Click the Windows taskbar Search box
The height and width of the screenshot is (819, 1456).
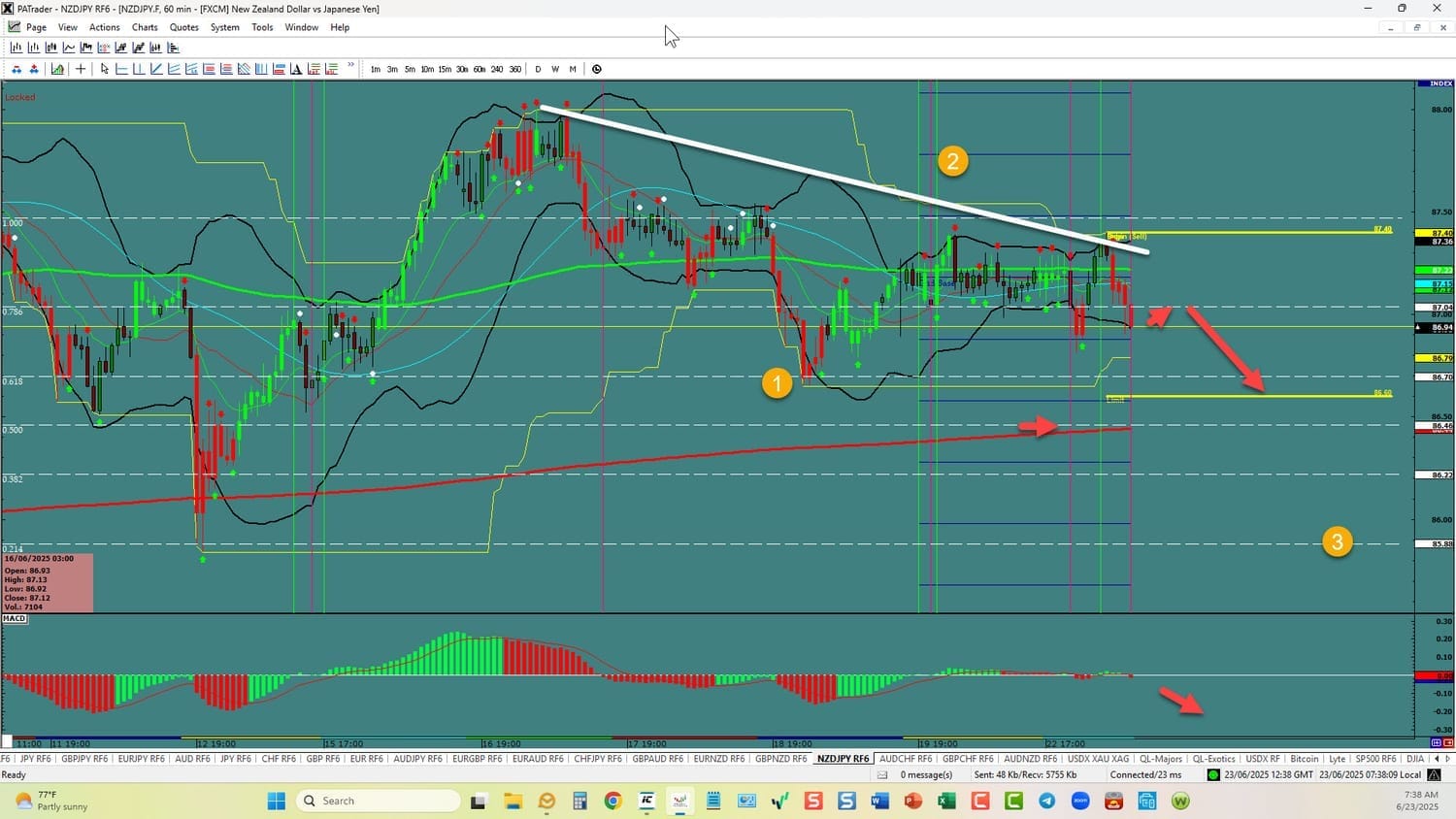[379, 801]
